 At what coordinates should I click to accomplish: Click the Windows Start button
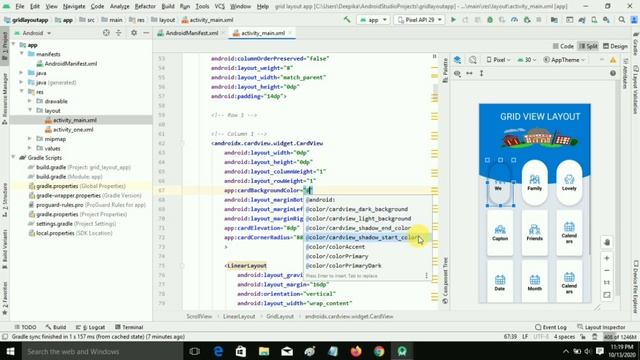click(x=10, y=351)
